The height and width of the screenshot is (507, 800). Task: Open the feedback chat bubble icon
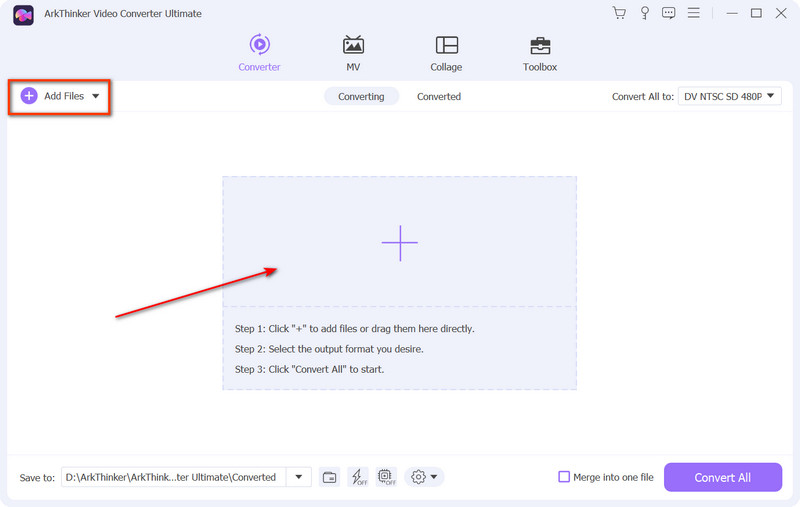pos(668,13)
